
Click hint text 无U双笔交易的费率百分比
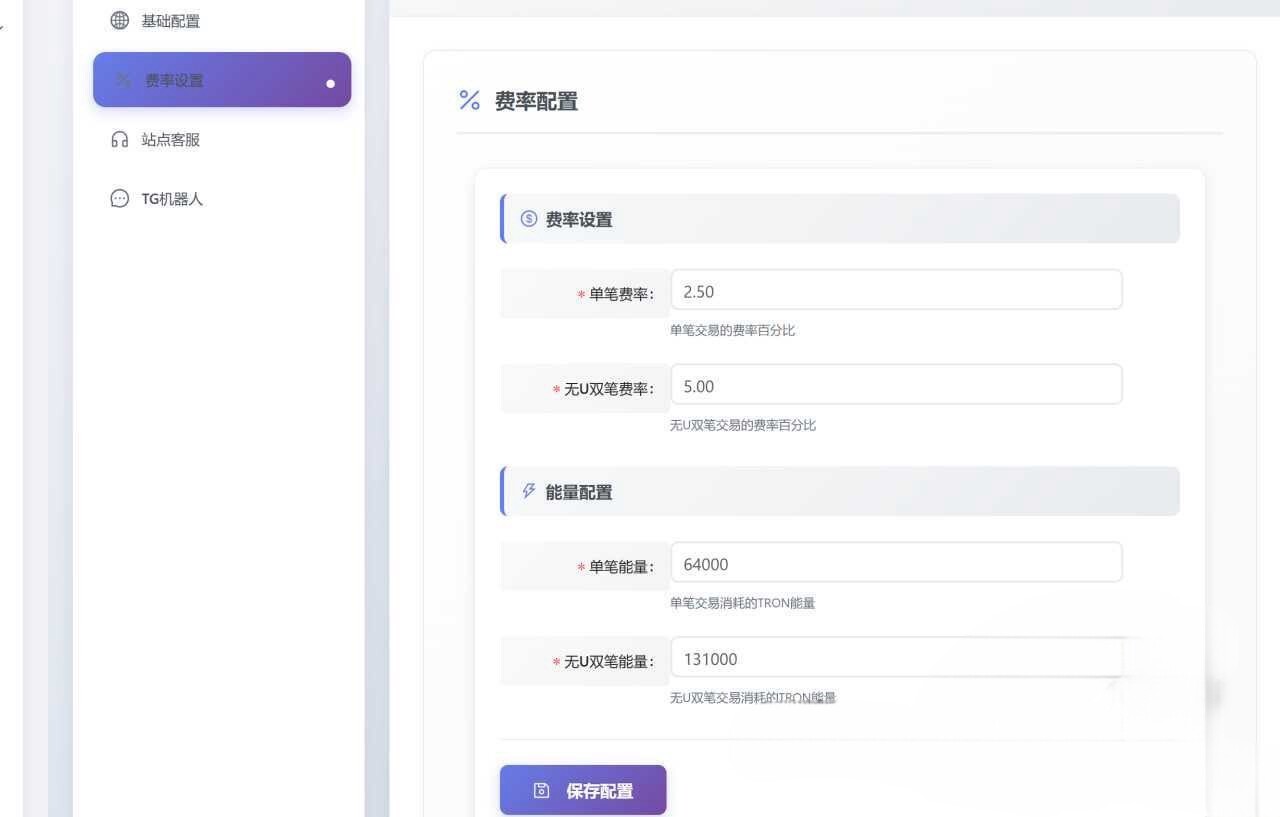coord(743,425)
